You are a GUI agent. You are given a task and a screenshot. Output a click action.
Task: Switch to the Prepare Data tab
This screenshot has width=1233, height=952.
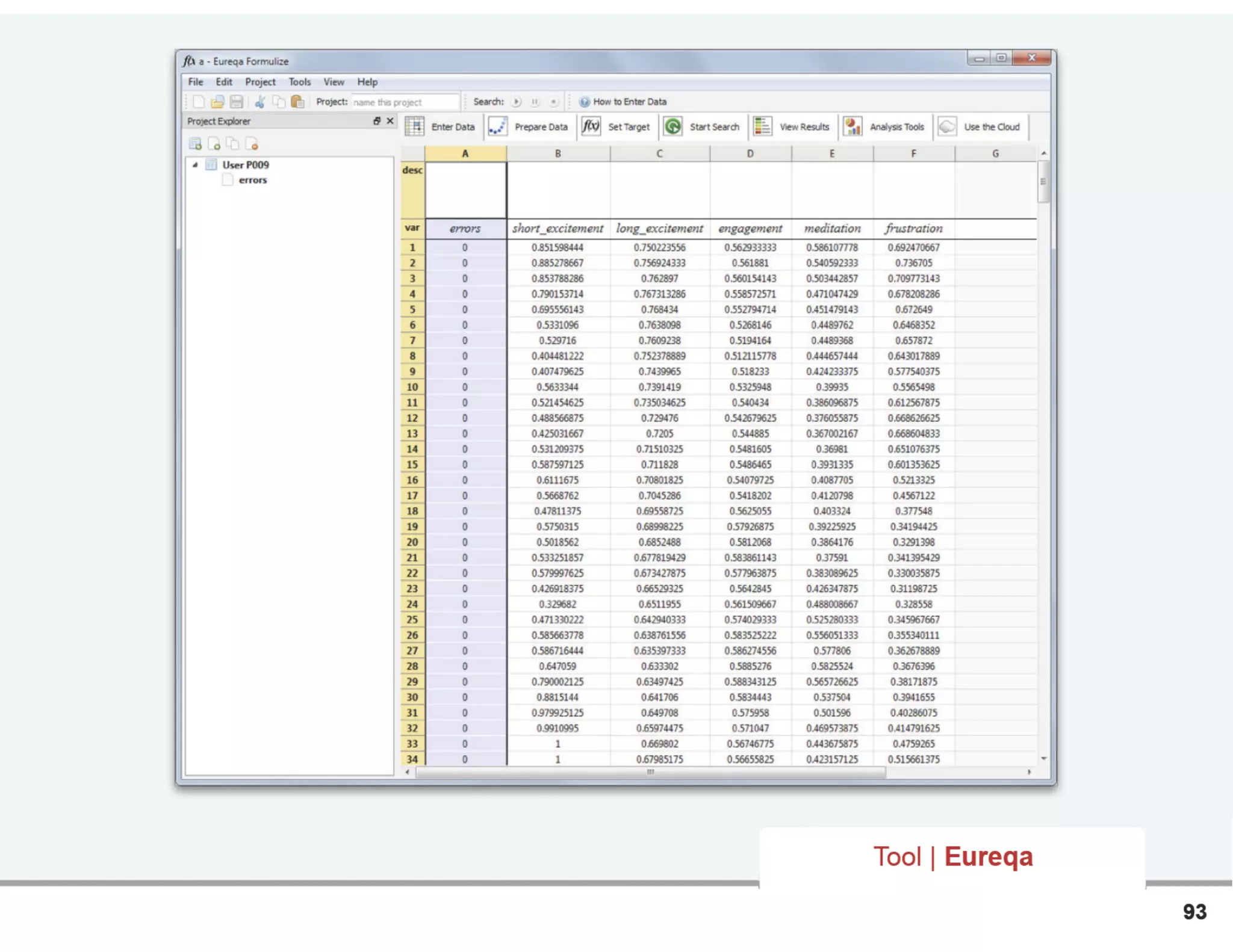tap(530, 126)
